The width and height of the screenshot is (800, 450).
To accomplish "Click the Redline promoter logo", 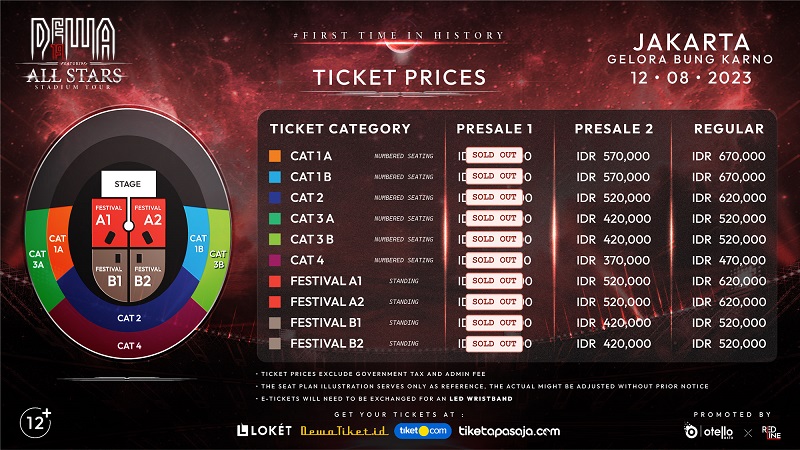I will click(774, 431).
